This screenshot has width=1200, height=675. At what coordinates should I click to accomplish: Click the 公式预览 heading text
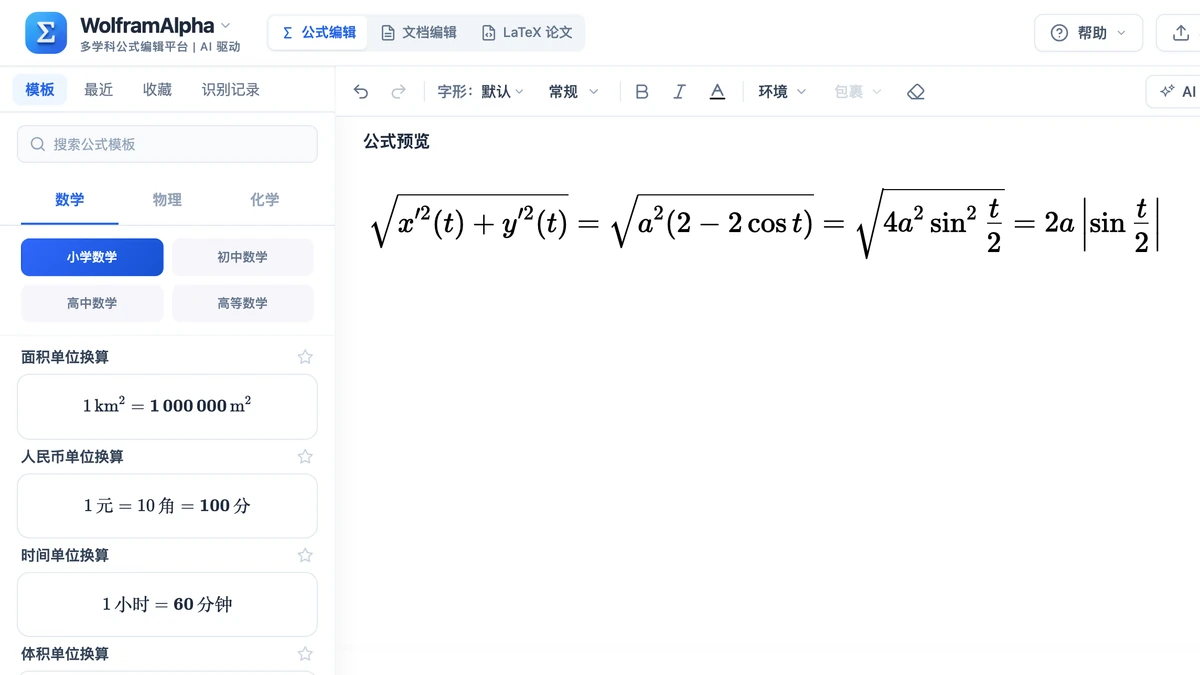tap(396, 142)
